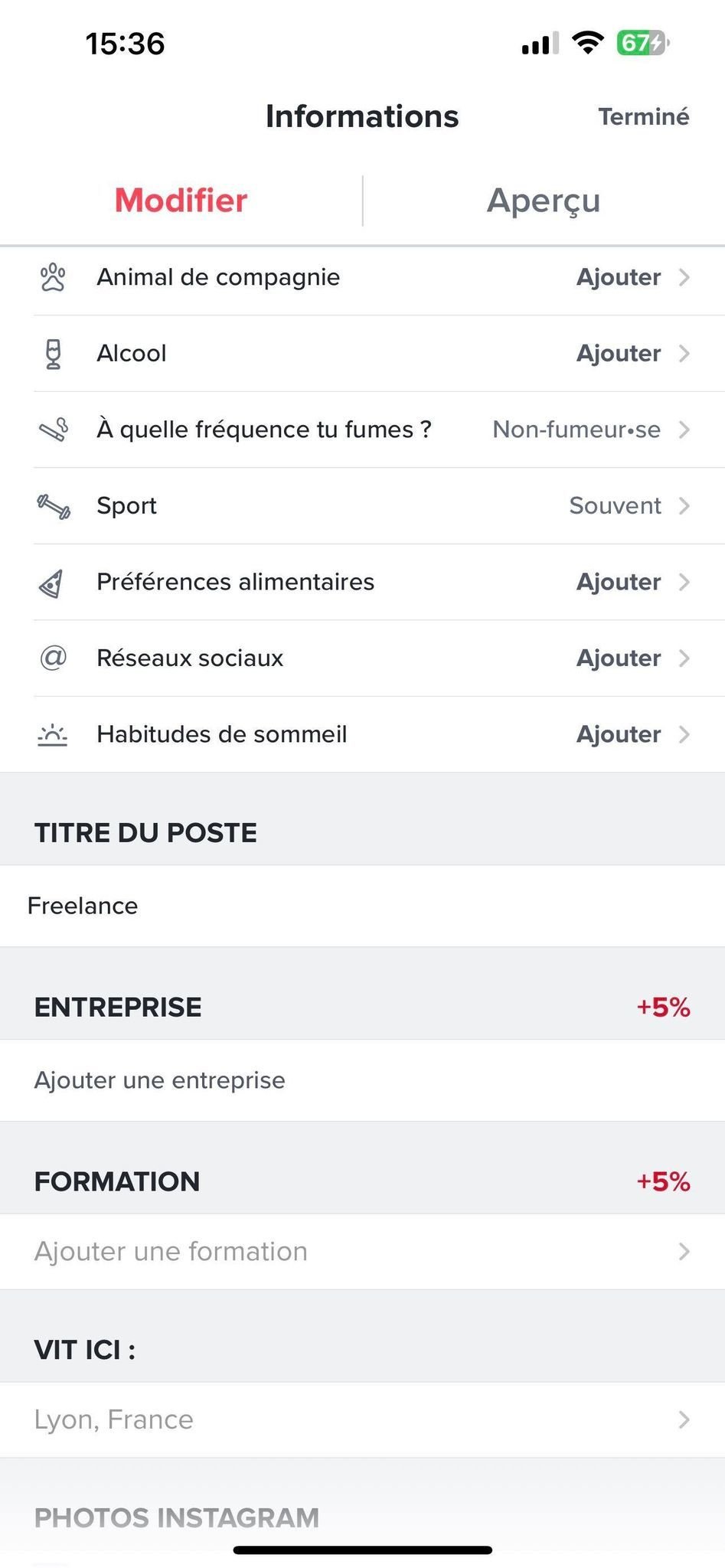Screen dimensions: 725x1568
Task: Tap Ajouter for Habitudes de sommeil
Action: coord(618,735)
